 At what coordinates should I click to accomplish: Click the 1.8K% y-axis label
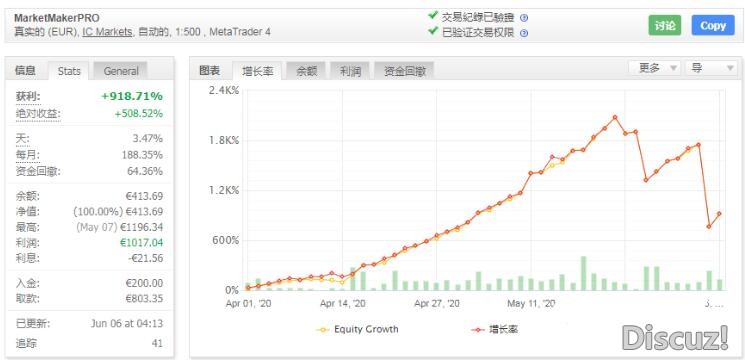point(223,141)
